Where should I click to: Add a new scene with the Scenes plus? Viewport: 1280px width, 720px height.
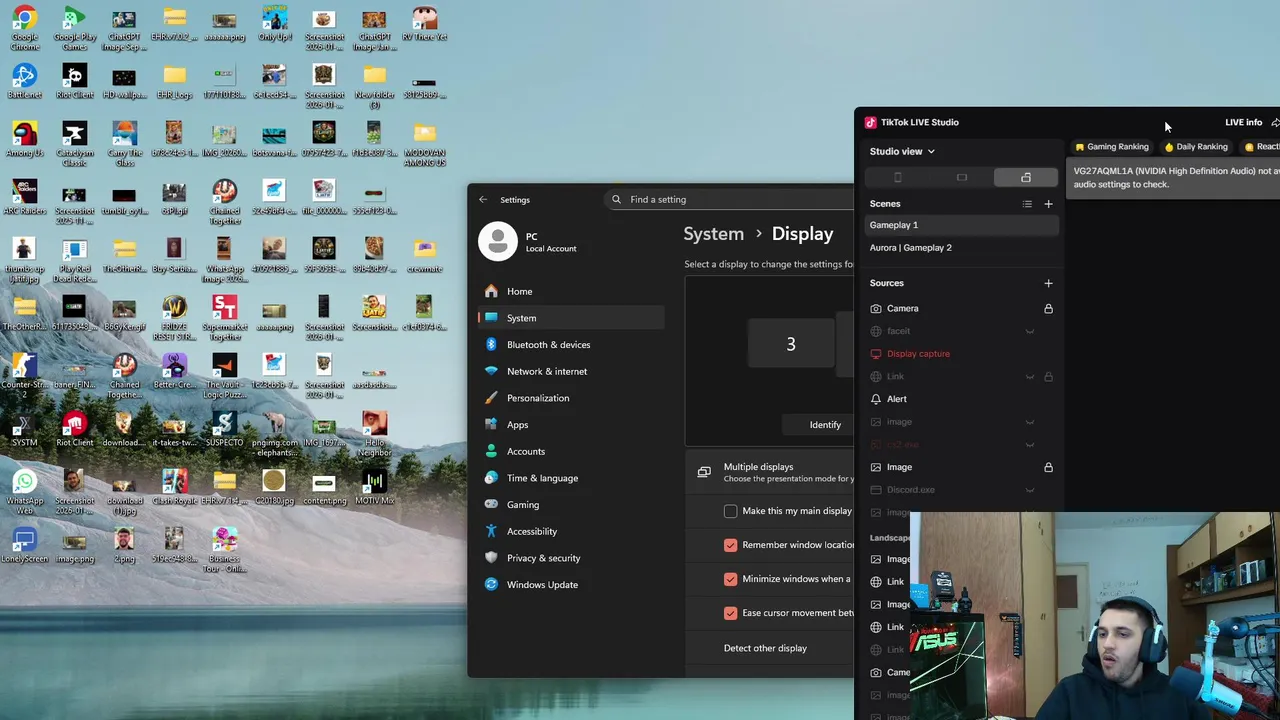tap(1048, 204)
